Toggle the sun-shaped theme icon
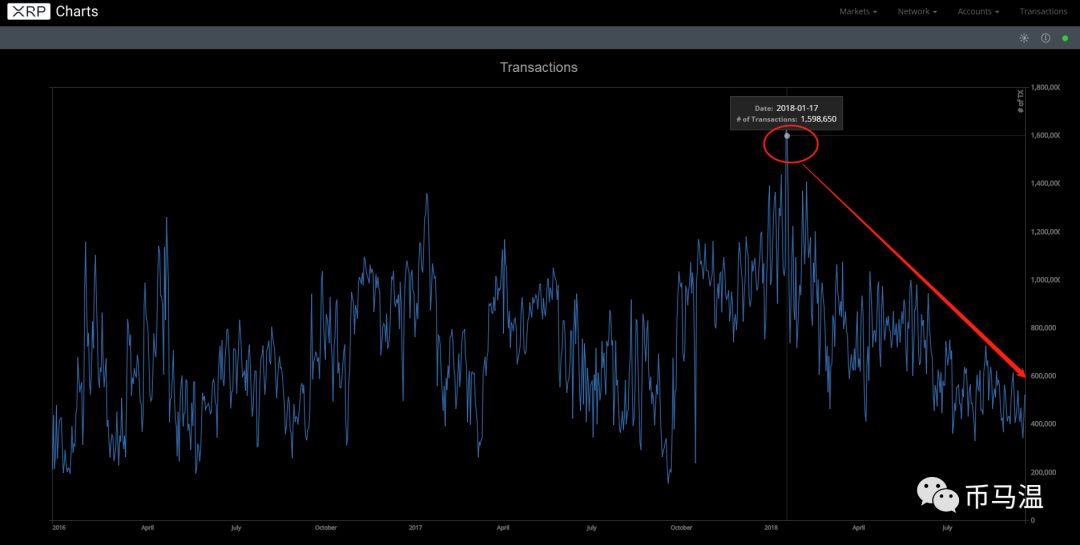This screenshot has height=545, width=1080. pos(1024,38)
